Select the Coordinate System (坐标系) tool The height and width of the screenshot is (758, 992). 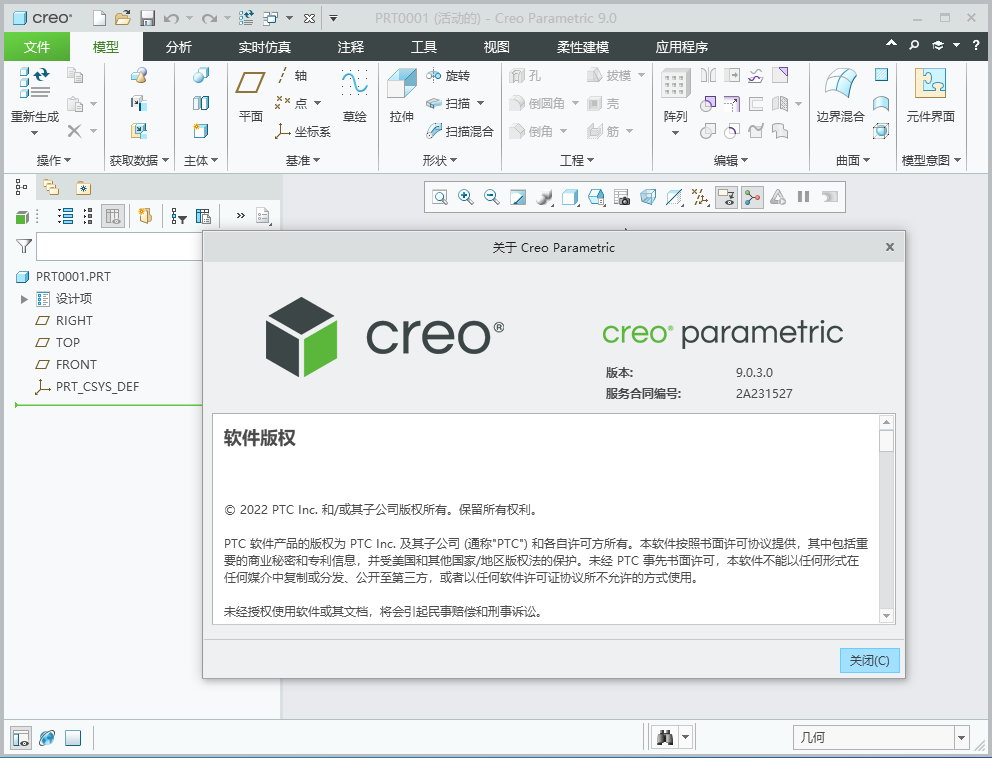tap(302, 131)
